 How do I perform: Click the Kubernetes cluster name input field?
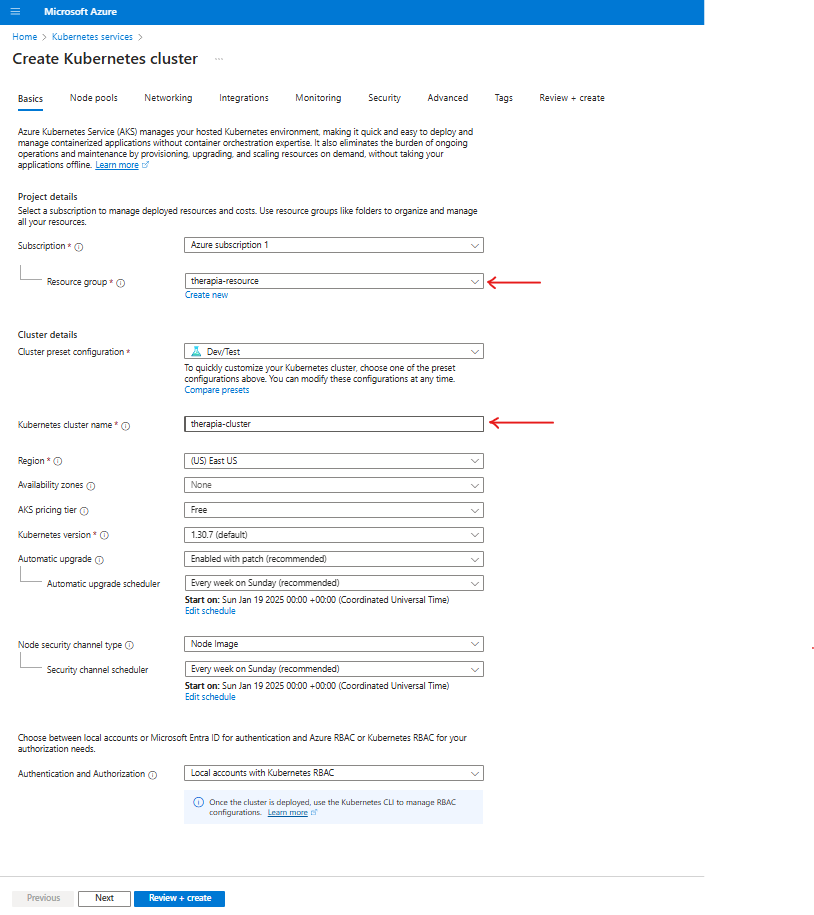[334, 424]
